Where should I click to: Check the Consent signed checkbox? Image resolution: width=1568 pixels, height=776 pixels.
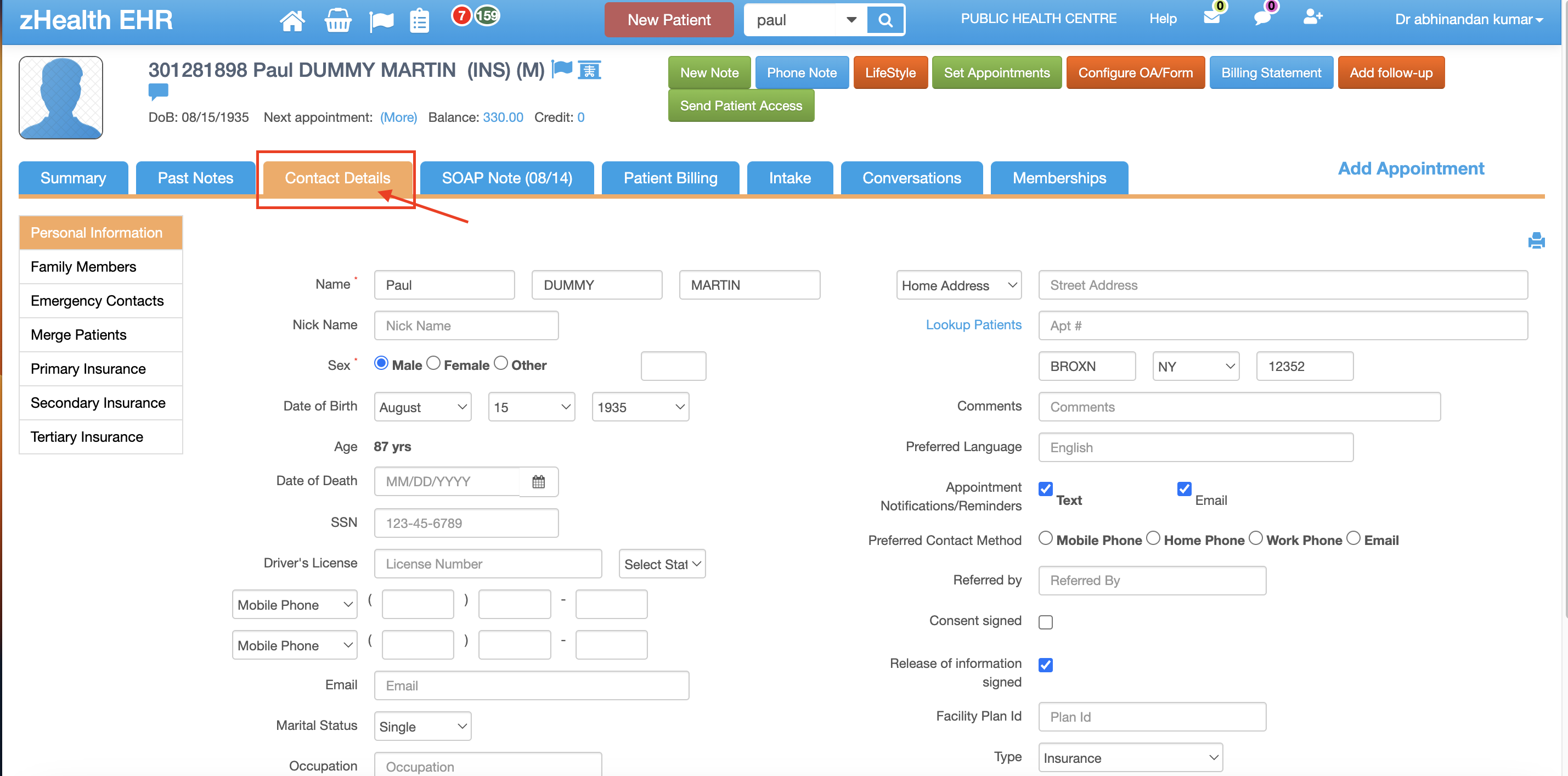click(1046, 622)
